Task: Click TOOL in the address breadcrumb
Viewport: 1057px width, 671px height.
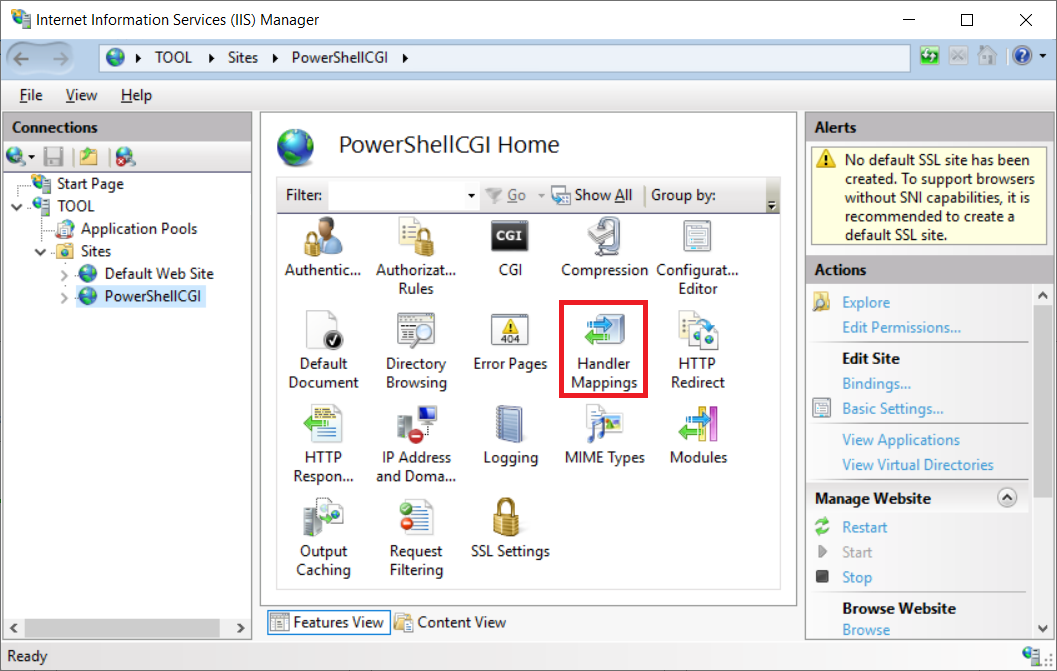Action: 173,58
